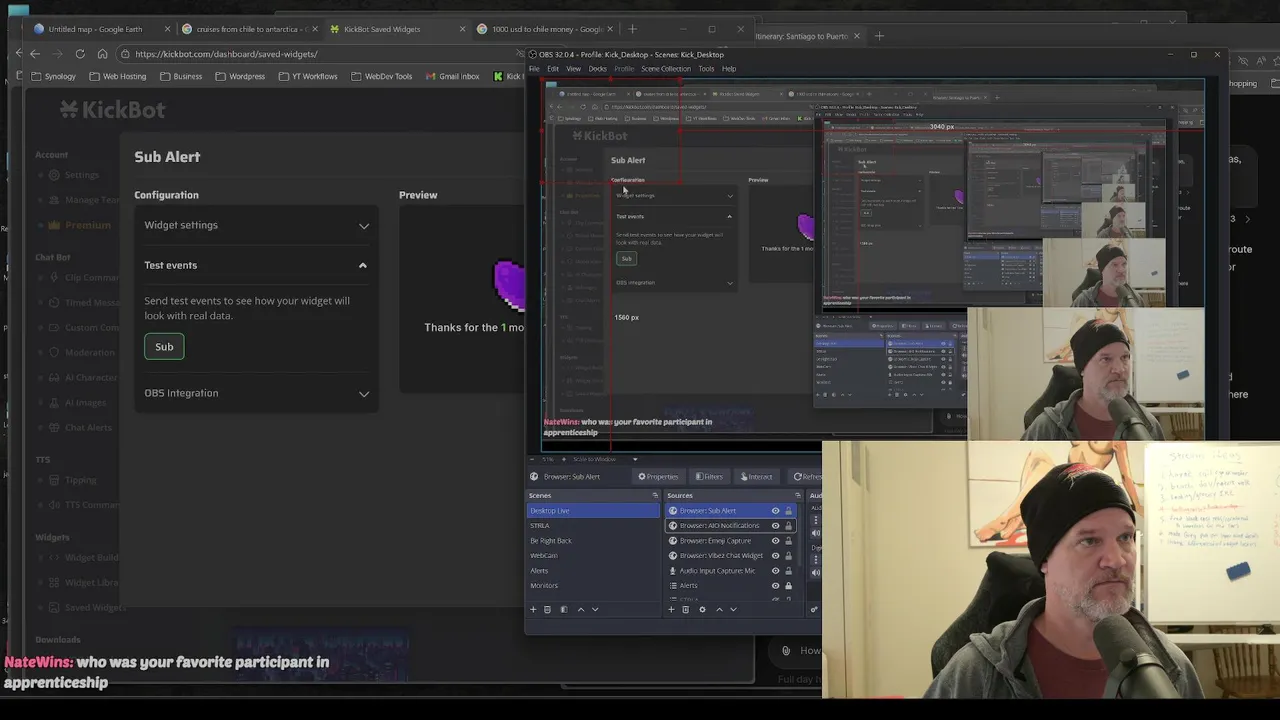This screenshot has height=720, width=1280.
Task: Open advanced audio properties gear in the mixer
Action: click(x=814, y=609)
